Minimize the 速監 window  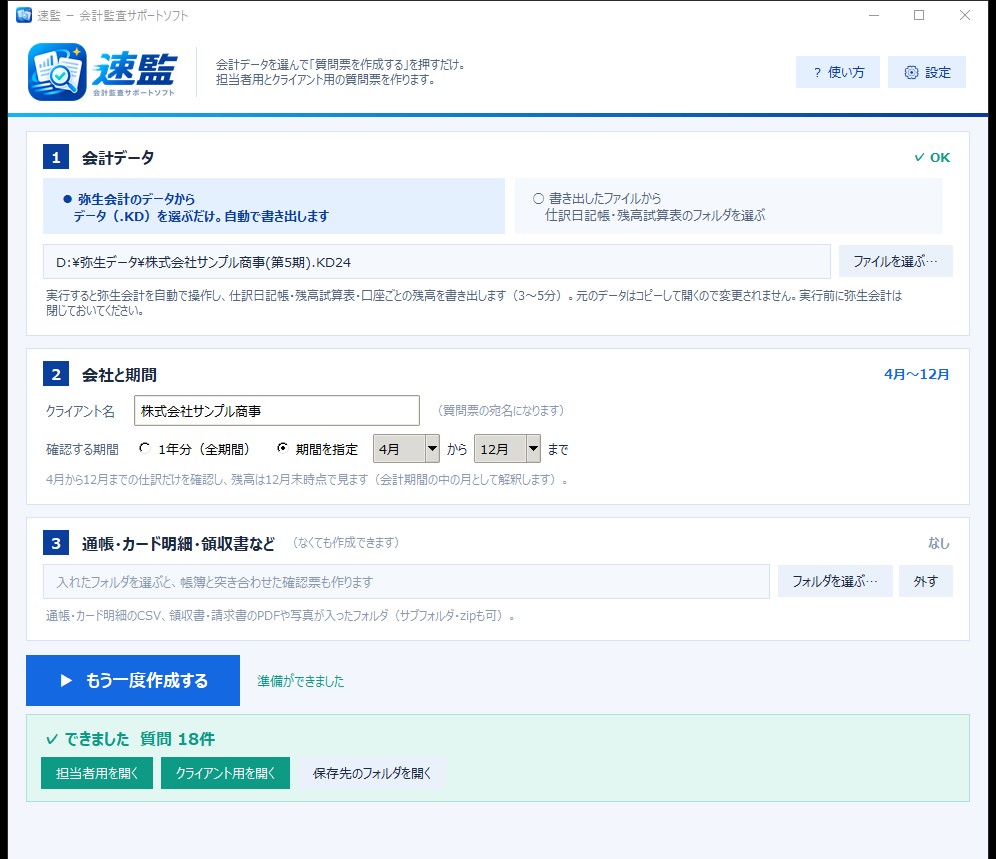tap(874, 15)
